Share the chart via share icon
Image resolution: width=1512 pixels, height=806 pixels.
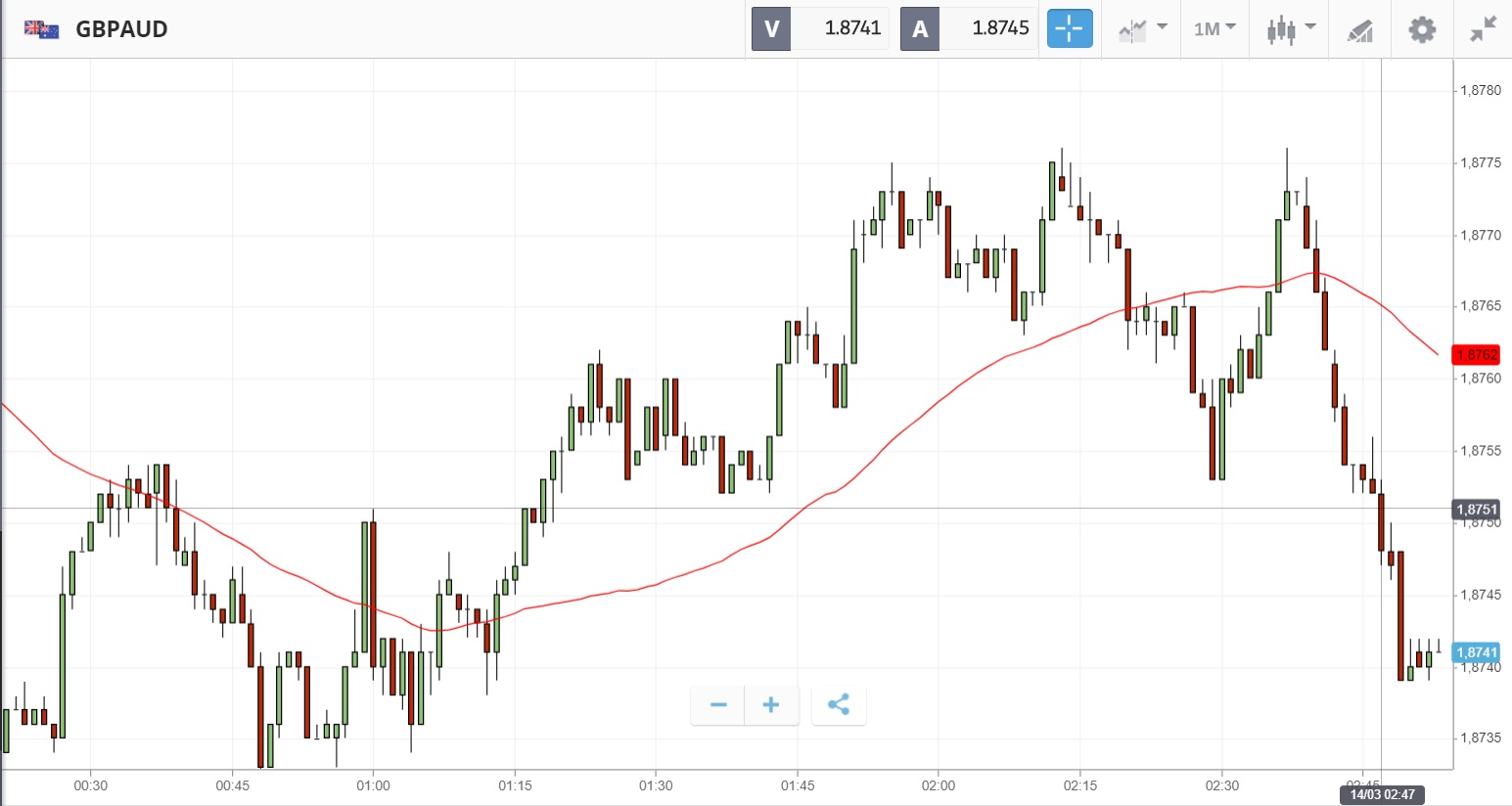point(839,704)
